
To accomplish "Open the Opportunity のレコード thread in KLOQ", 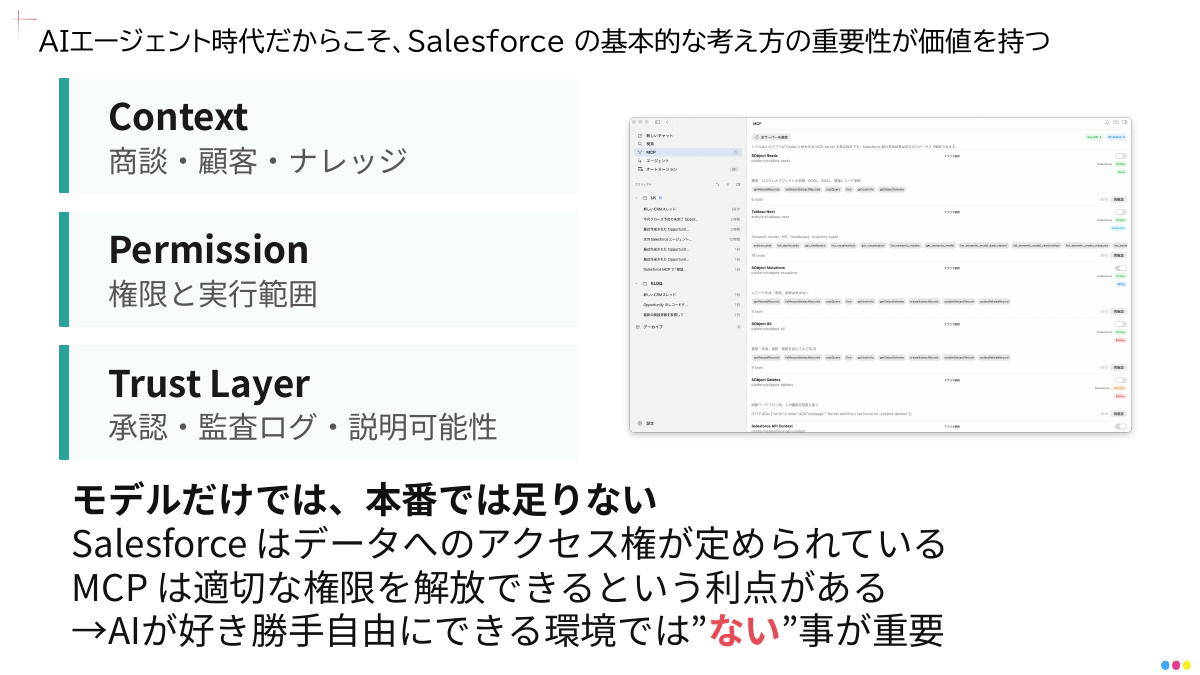I will tap(688, 305).
